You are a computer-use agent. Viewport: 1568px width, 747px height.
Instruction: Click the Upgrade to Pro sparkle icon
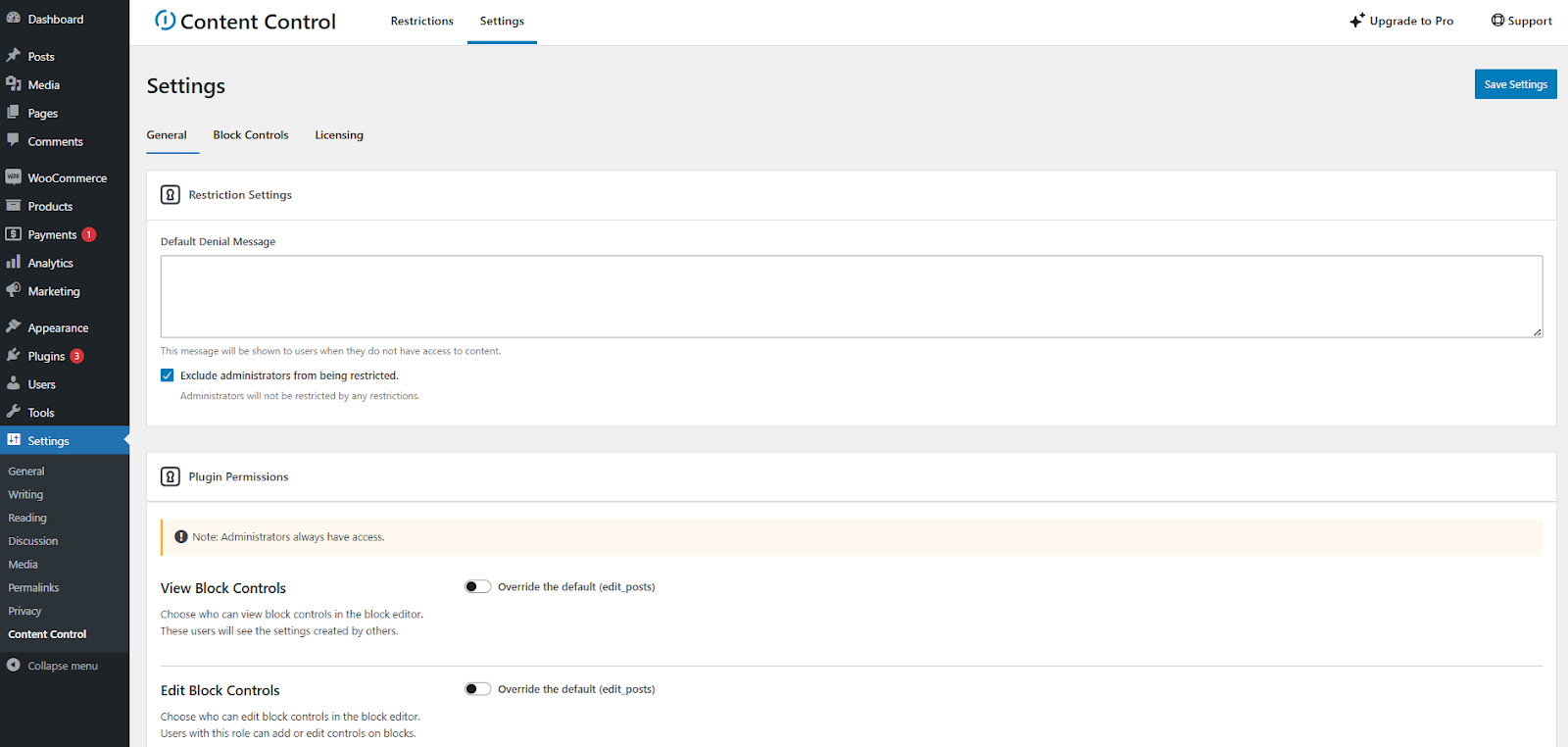point(1357,20)
